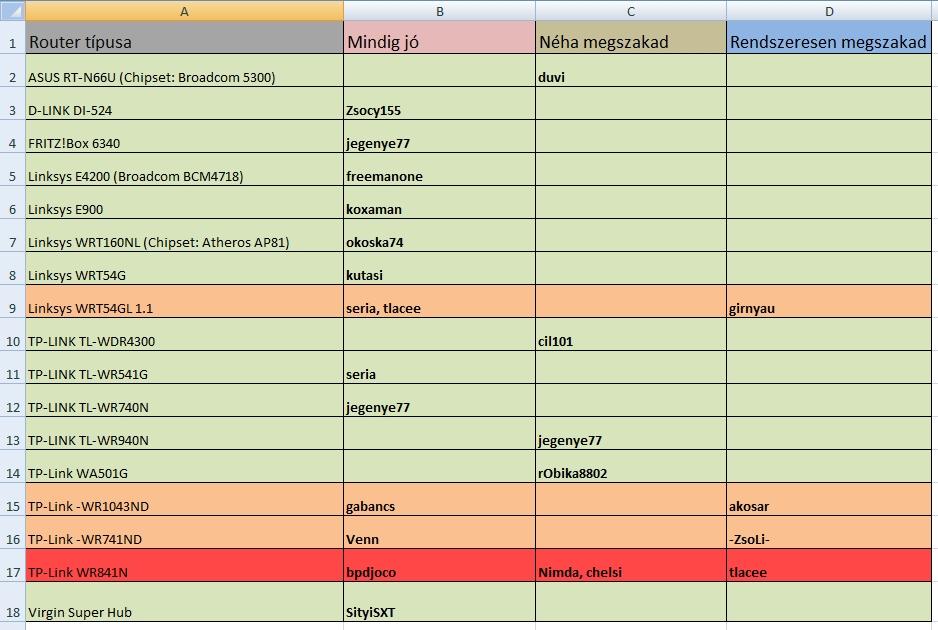Select cell containing 'duvi'
Screen dimensions: 938x630
click(x=631, y=70)
